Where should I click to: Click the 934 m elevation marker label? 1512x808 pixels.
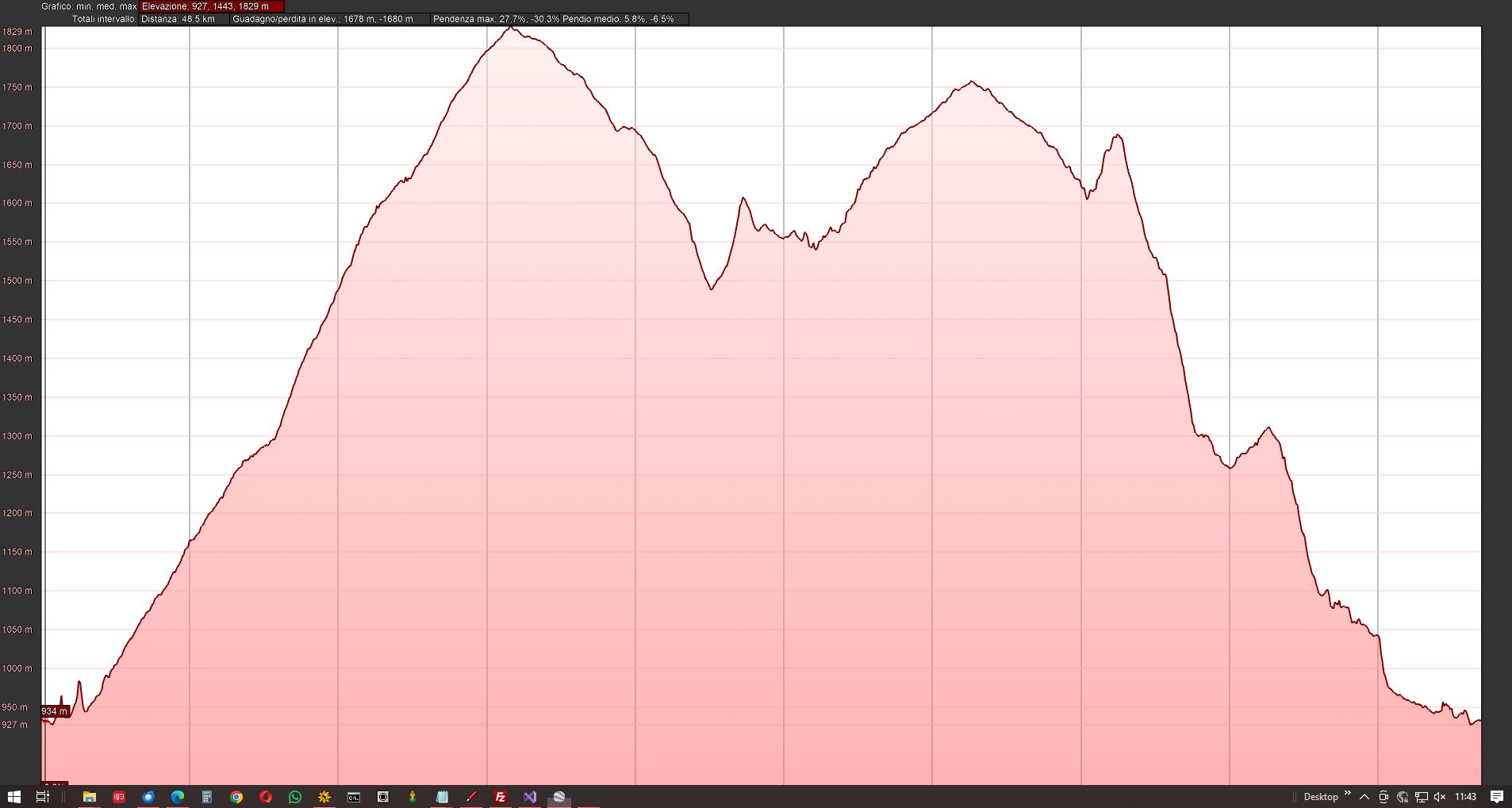tap(55, 711)
